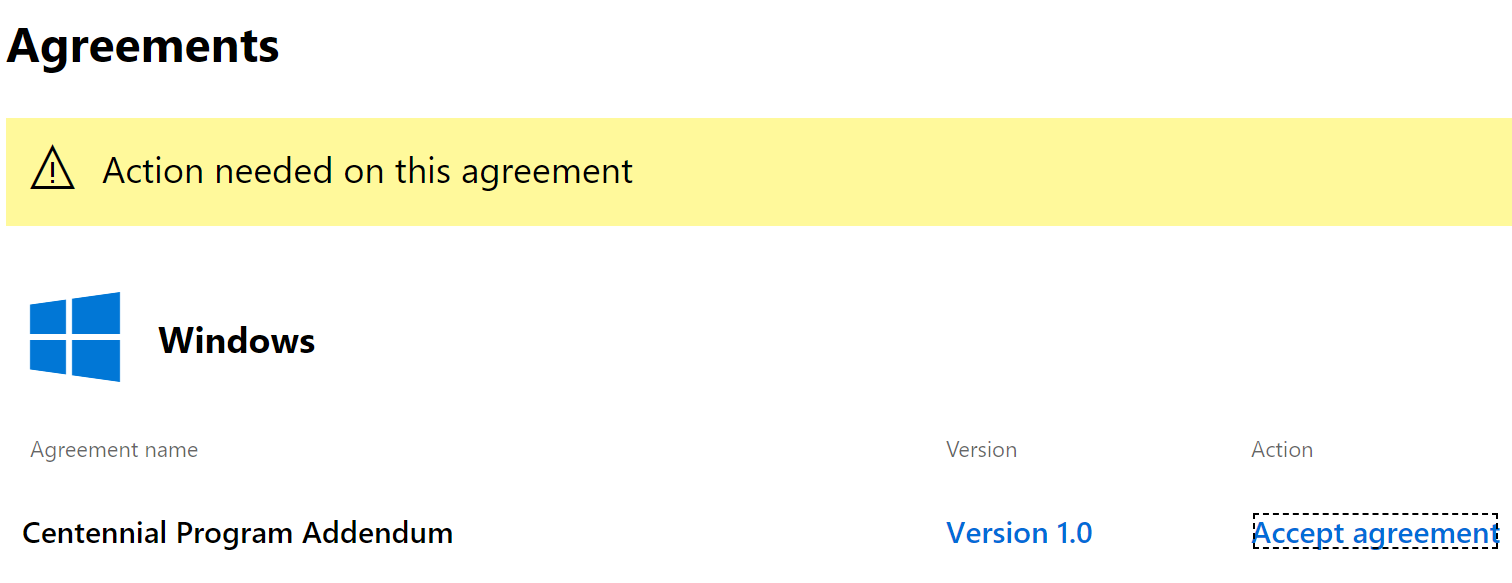Viewport: 1512px width, 583px height.
Task: Click the word 'Centennial' in the agreement name
Action: point(95,533)
